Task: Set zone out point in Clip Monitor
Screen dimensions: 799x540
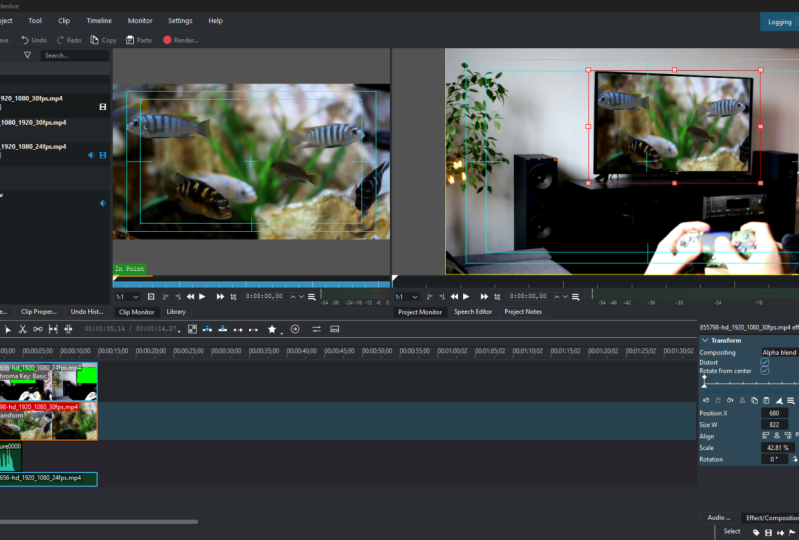Action: pos(178,296)
